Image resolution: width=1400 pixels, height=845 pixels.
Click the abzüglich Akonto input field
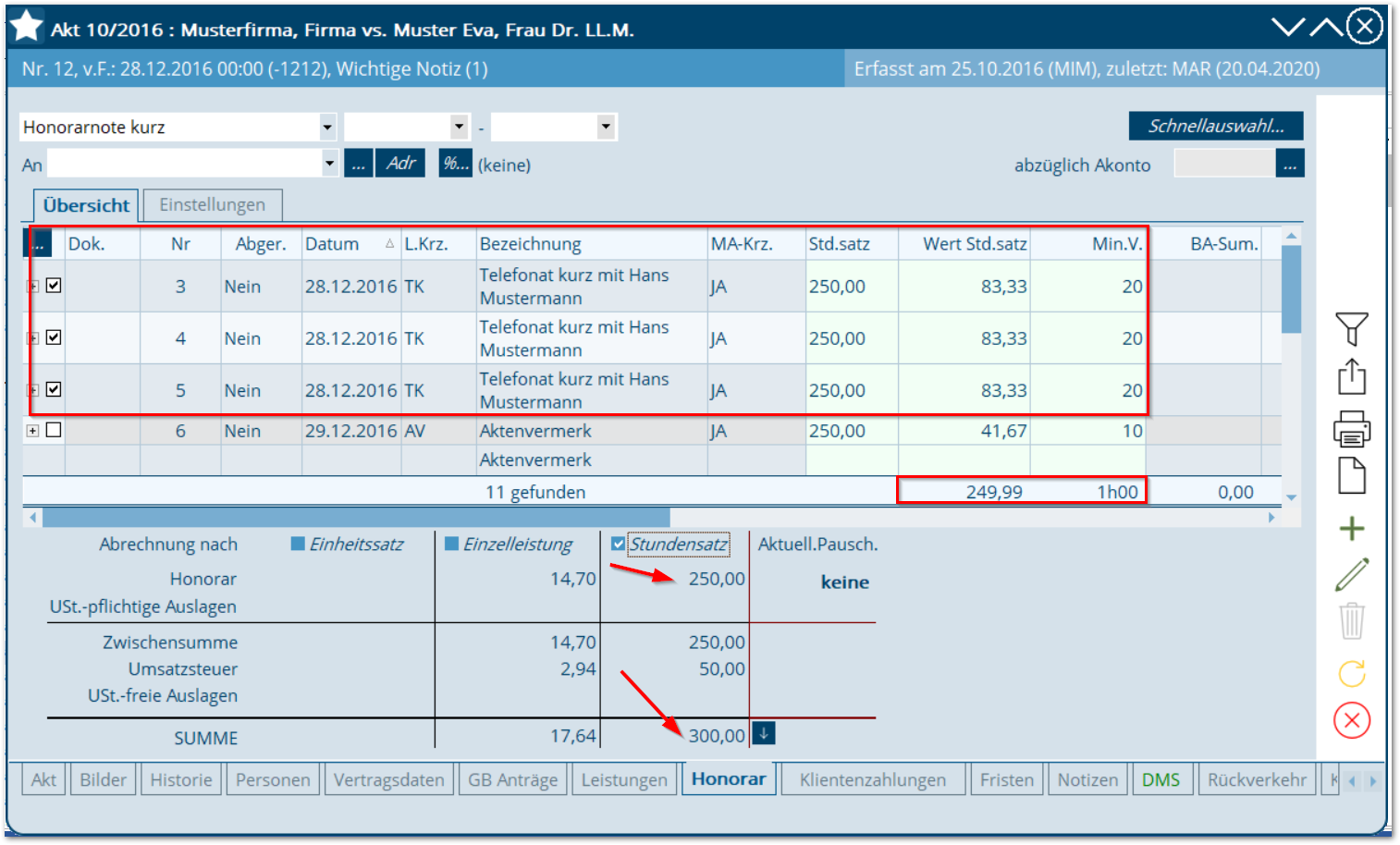1224,164
